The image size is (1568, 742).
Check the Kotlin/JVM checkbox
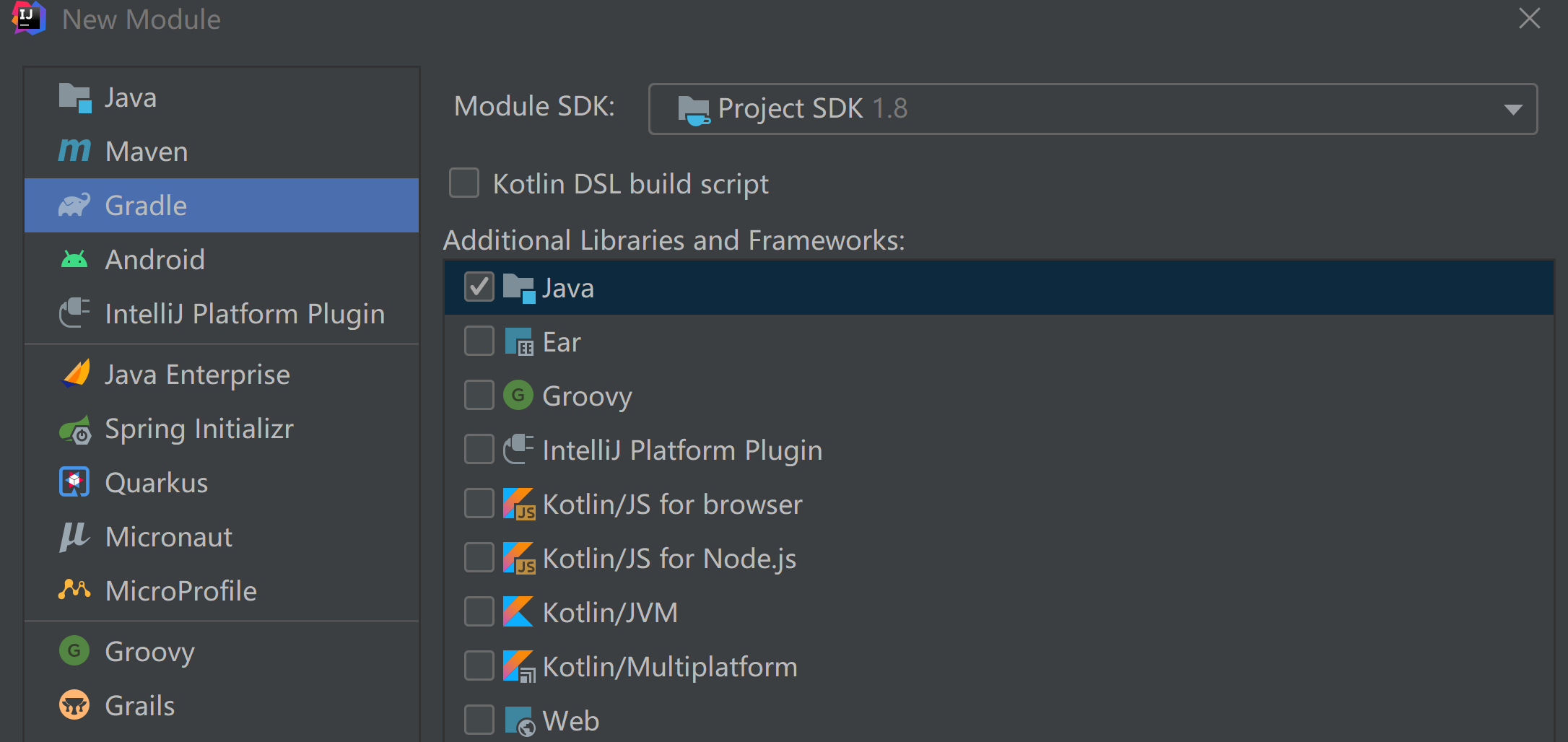point(479,611)
